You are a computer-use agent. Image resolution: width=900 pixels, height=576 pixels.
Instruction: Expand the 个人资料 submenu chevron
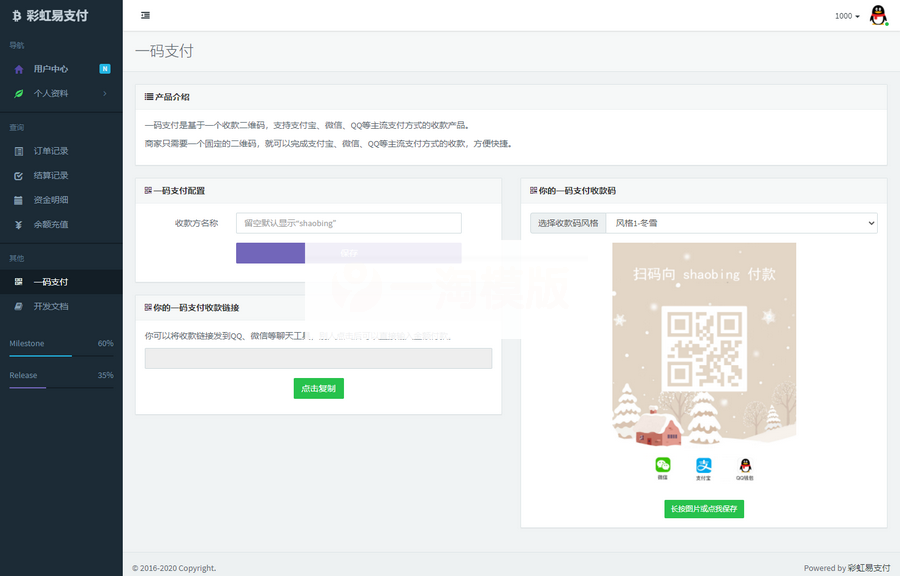(x=105, y=93)
